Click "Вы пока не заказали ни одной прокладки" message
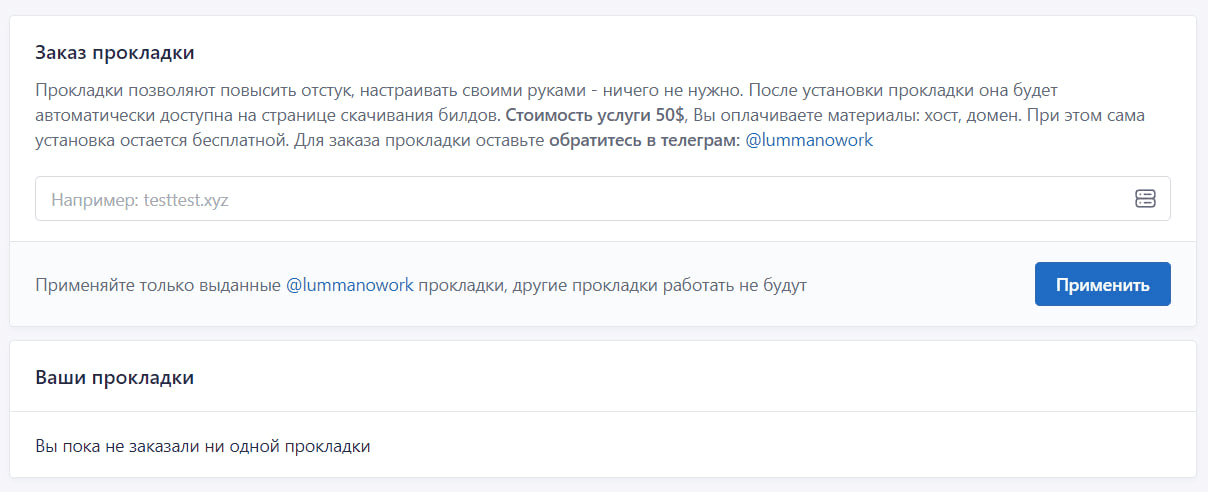1208x492 pixels. (202, 446)
